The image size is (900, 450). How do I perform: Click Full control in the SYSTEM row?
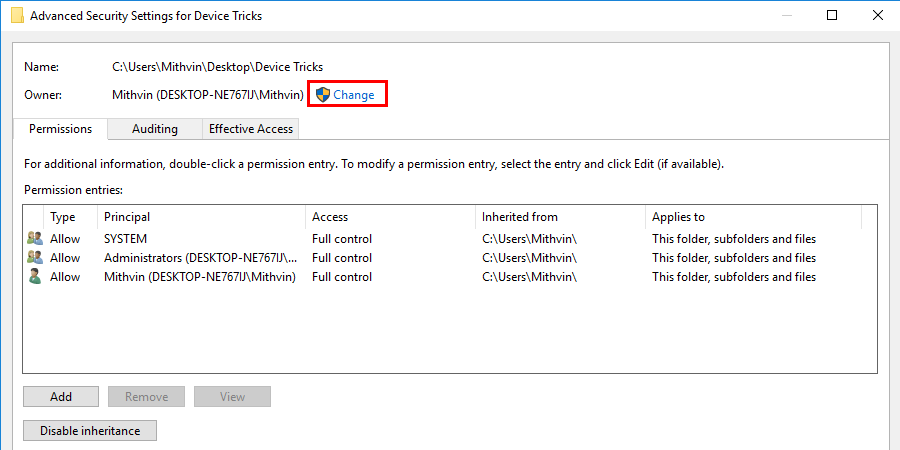(x=342, y=239)
